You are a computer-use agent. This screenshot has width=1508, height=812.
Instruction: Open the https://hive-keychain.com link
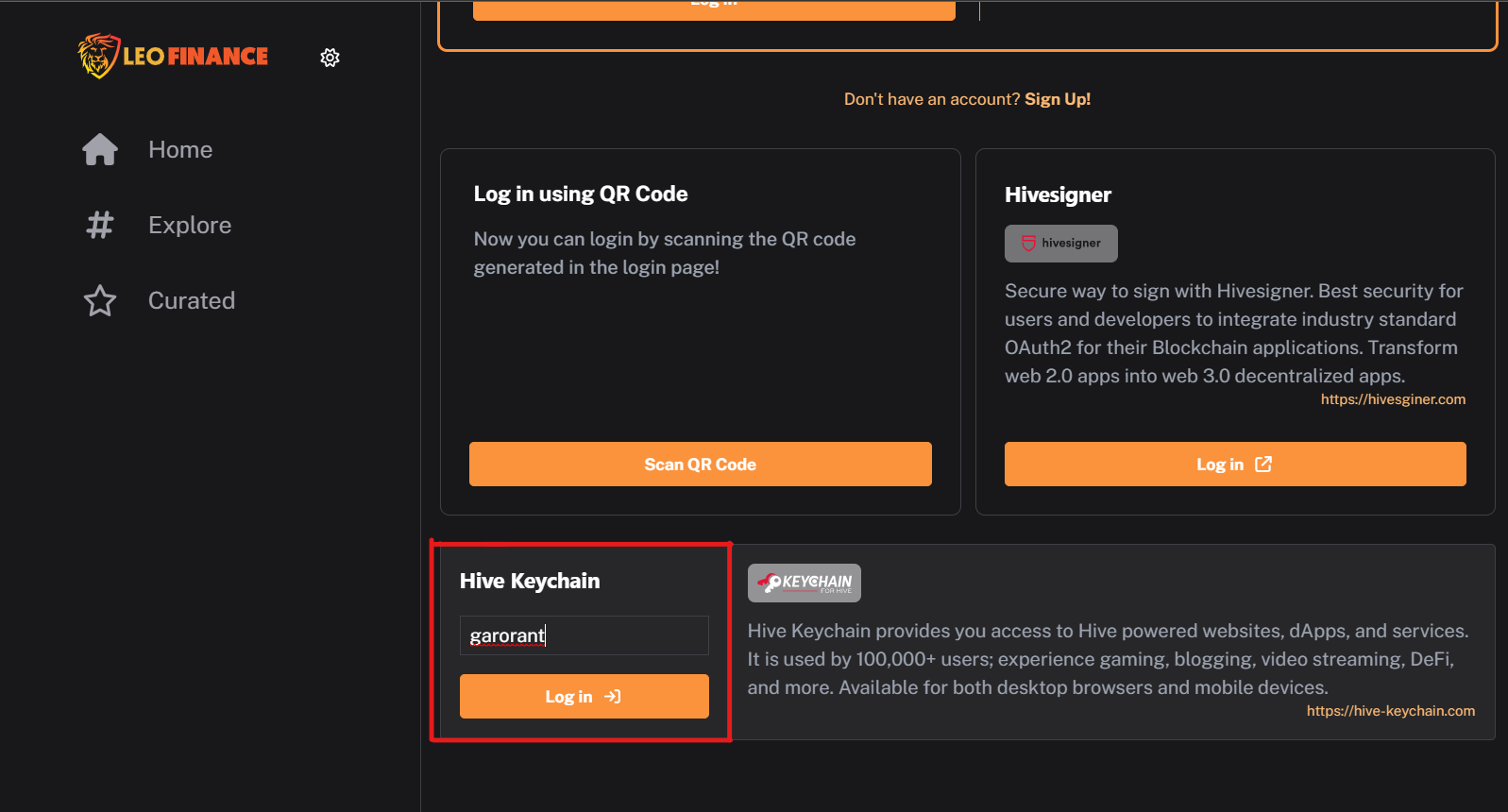[x=1390, y=711]
